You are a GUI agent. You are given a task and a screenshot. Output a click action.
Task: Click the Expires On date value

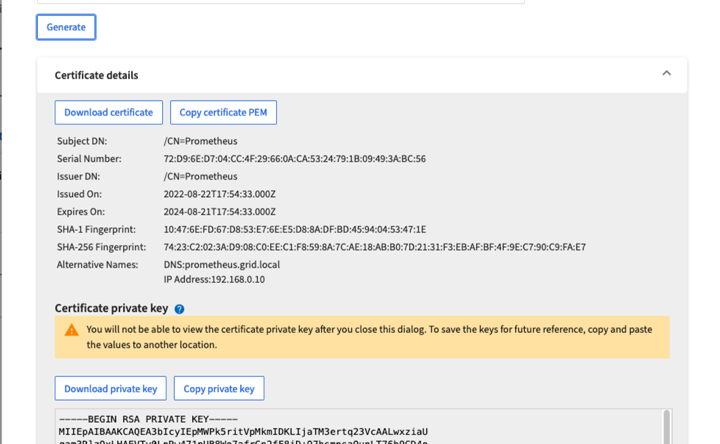tap(219, 212)
